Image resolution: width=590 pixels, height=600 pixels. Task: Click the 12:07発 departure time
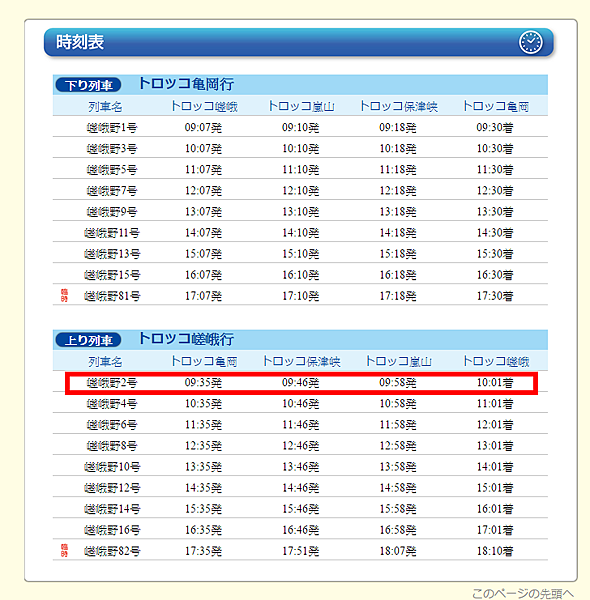pyautogui.click(x=204, y=191)
